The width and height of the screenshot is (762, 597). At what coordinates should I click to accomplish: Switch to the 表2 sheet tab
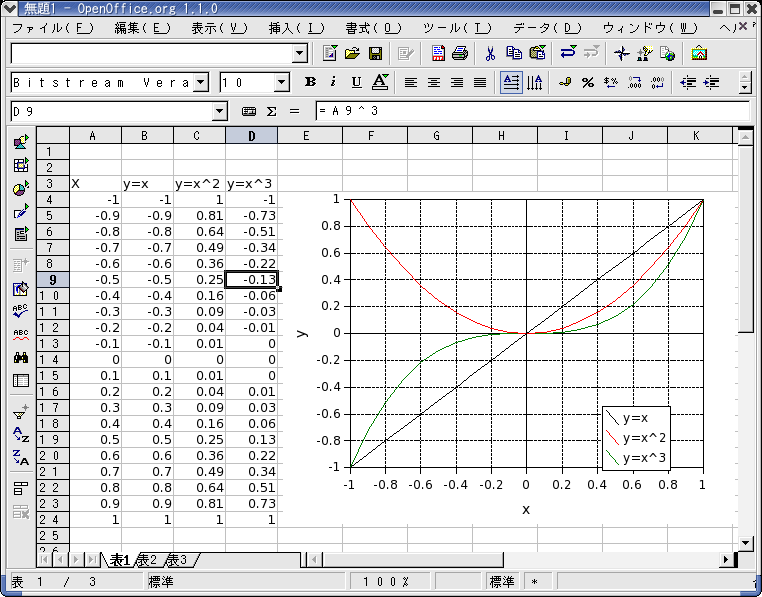pyautogui.click(x=147, y=560)
